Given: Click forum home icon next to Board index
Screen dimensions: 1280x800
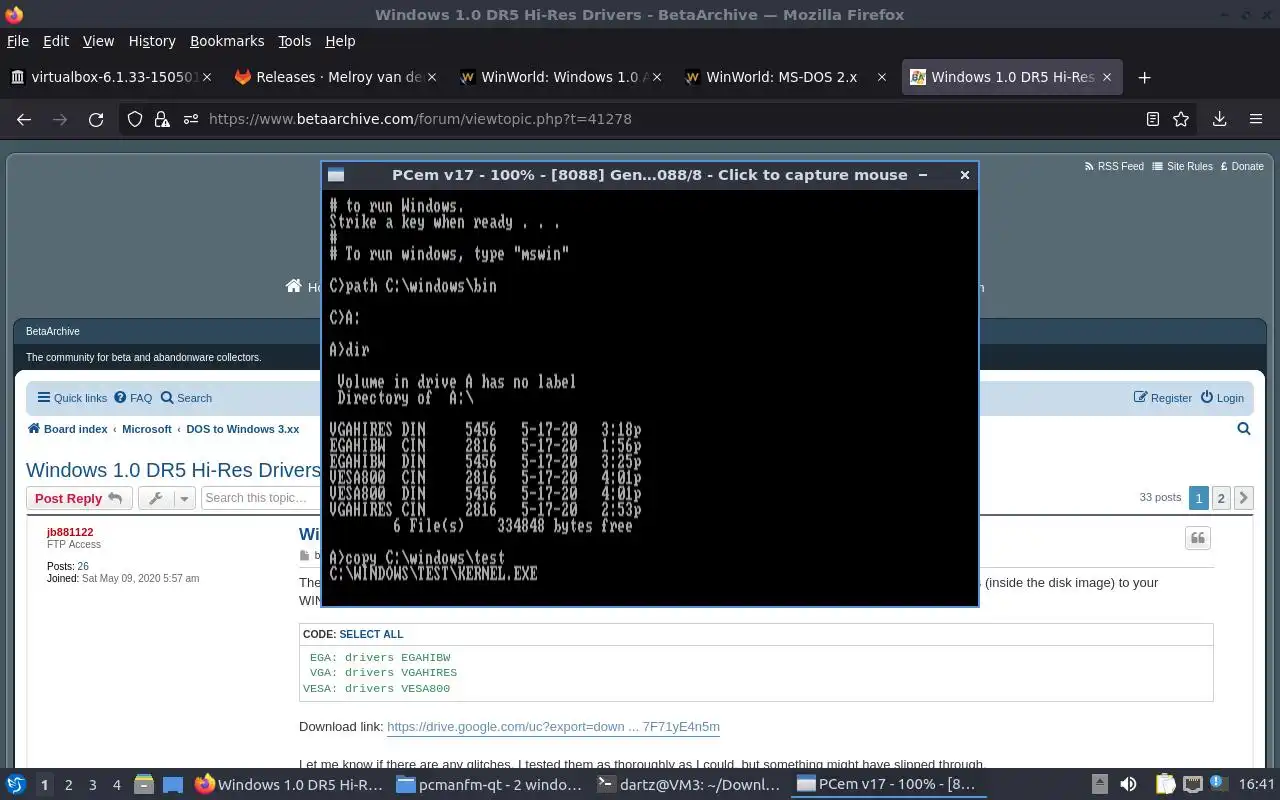Looking at the screenshot, I should coord(34,429).
